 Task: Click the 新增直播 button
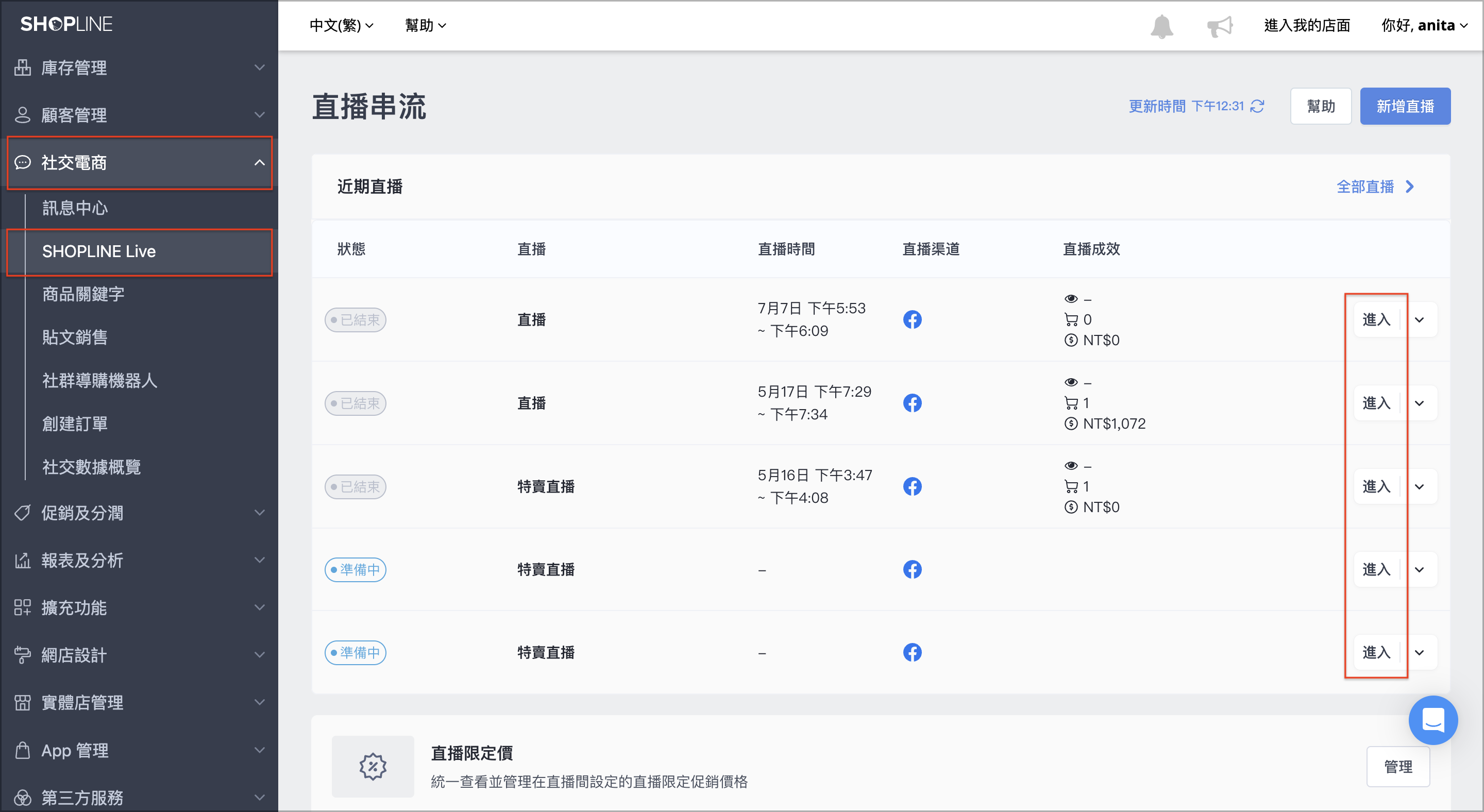click(1405, 106)
